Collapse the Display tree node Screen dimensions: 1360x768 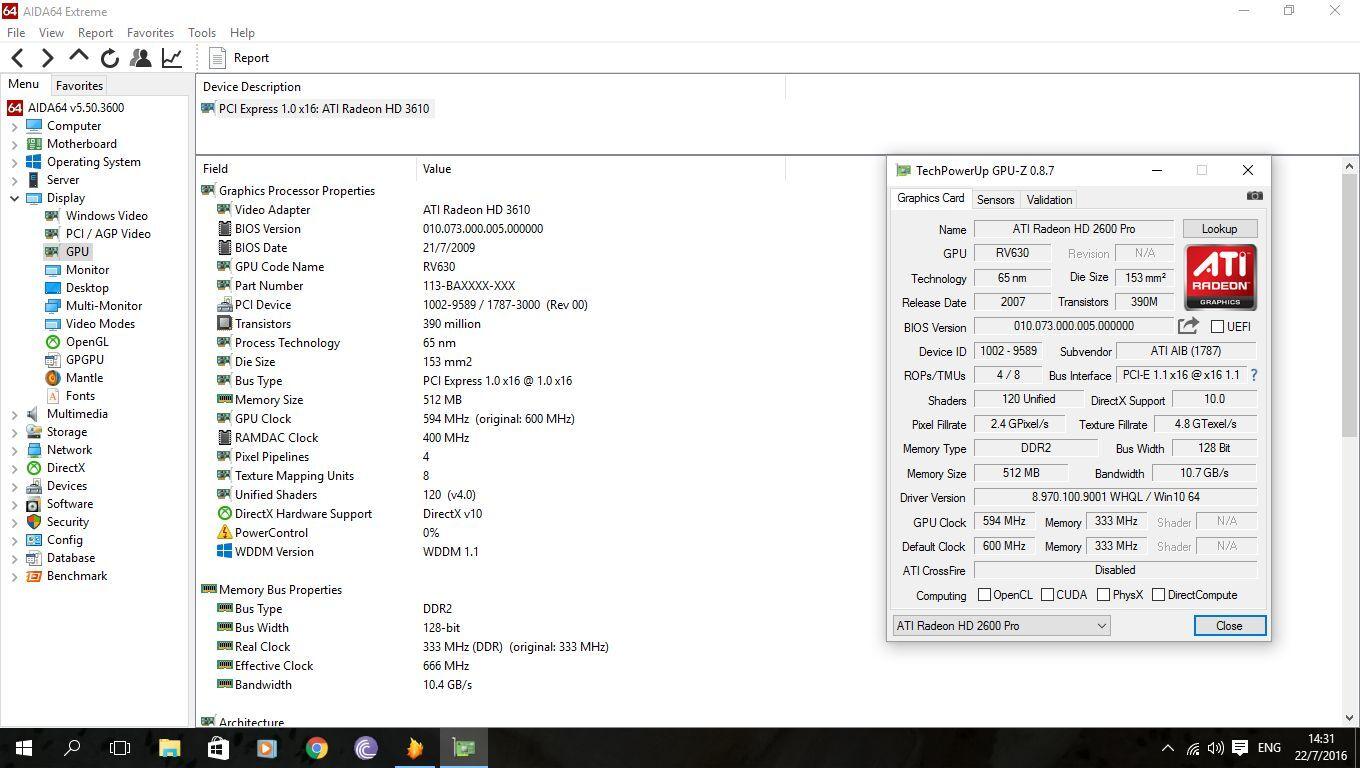(15, 198)
